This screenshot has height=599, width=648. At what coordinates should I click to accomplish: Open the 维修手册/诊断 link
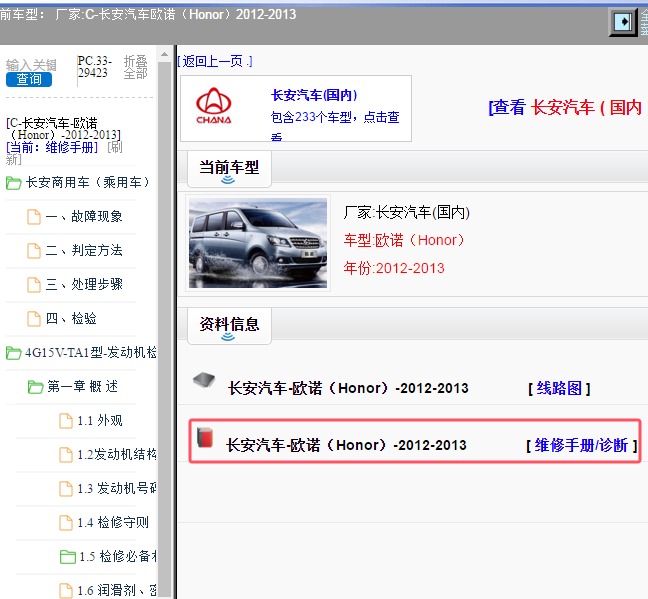(582, 445)
